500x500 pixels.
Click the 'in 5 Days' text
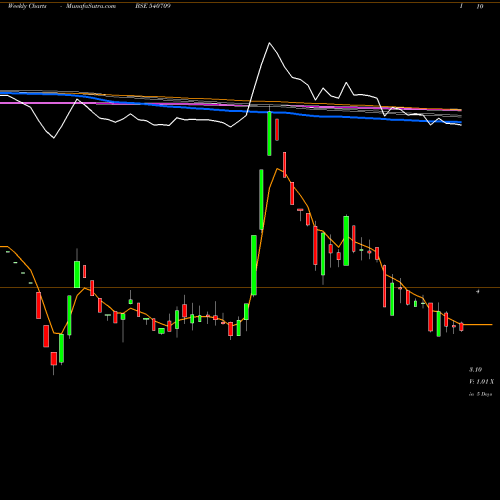point(480,394)
